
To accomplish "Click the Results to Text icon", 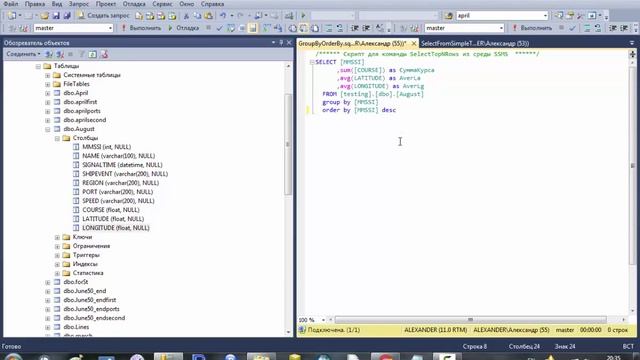I will tap(293, 28).
